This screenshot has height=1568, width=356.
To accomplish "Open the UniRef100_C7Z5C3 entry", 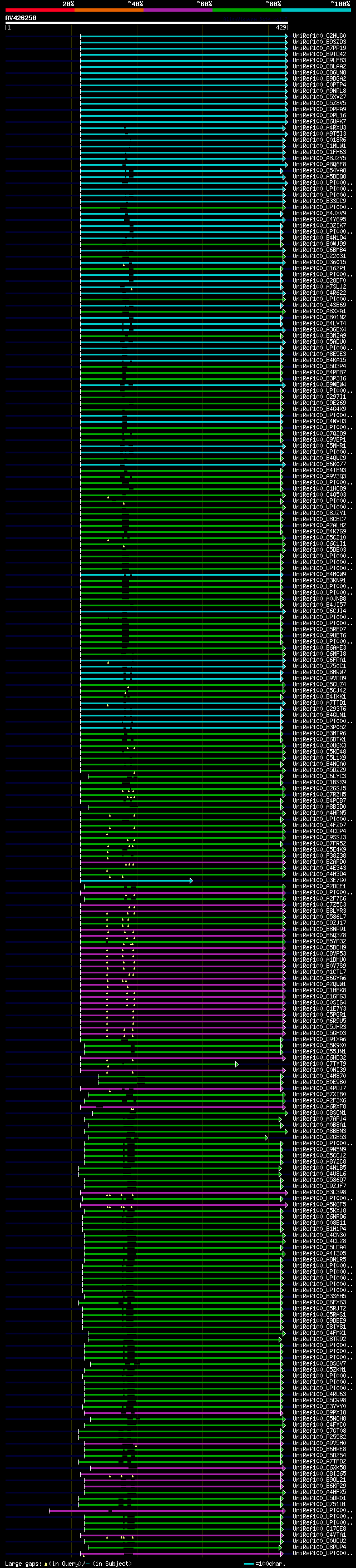I will [x=319, y=904].
